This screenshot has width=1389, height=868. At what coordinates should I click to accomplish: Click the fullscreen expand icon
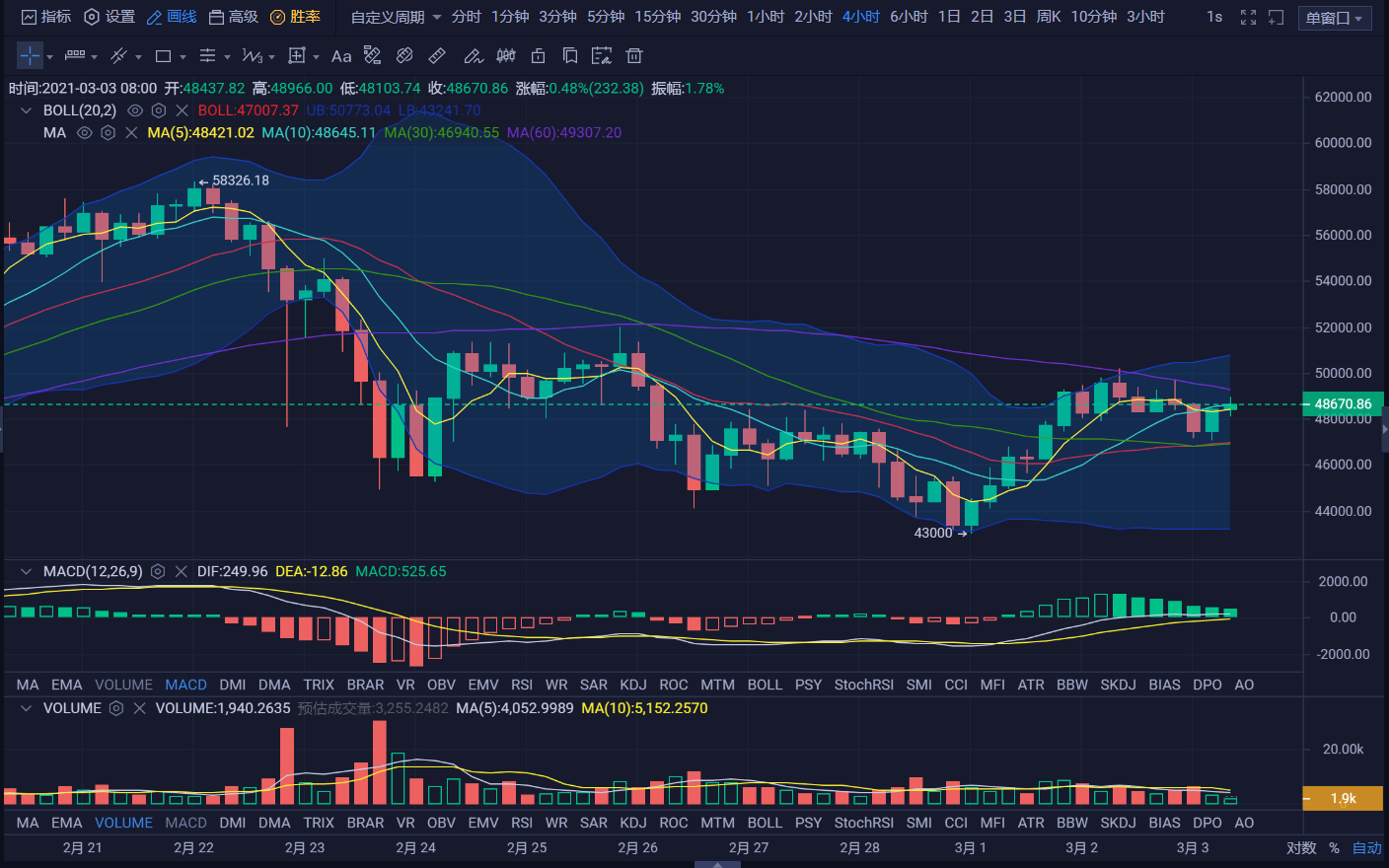pyautogui.click(x=1248, y=17)
